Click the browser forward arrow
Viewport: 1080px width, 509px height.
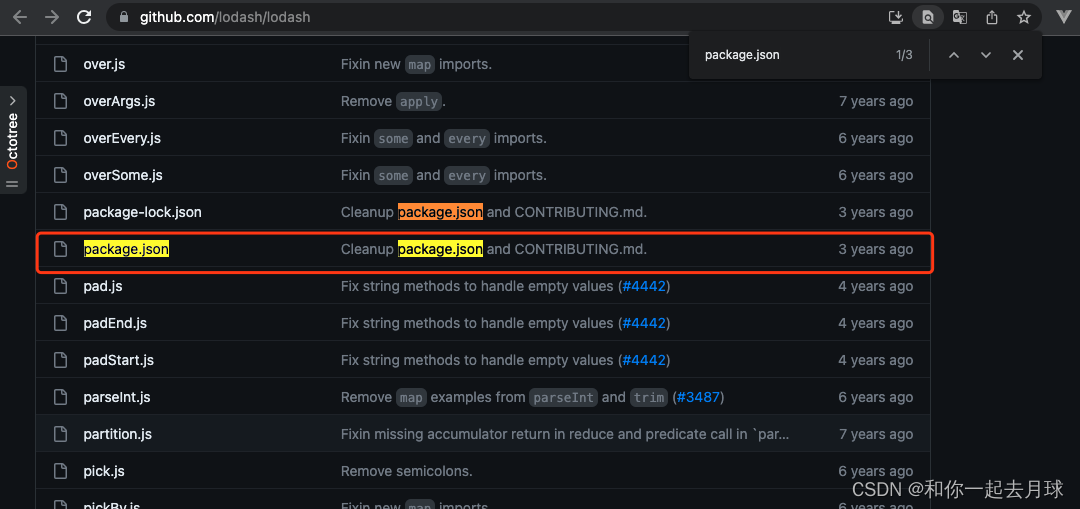click(x=52, y=17)
